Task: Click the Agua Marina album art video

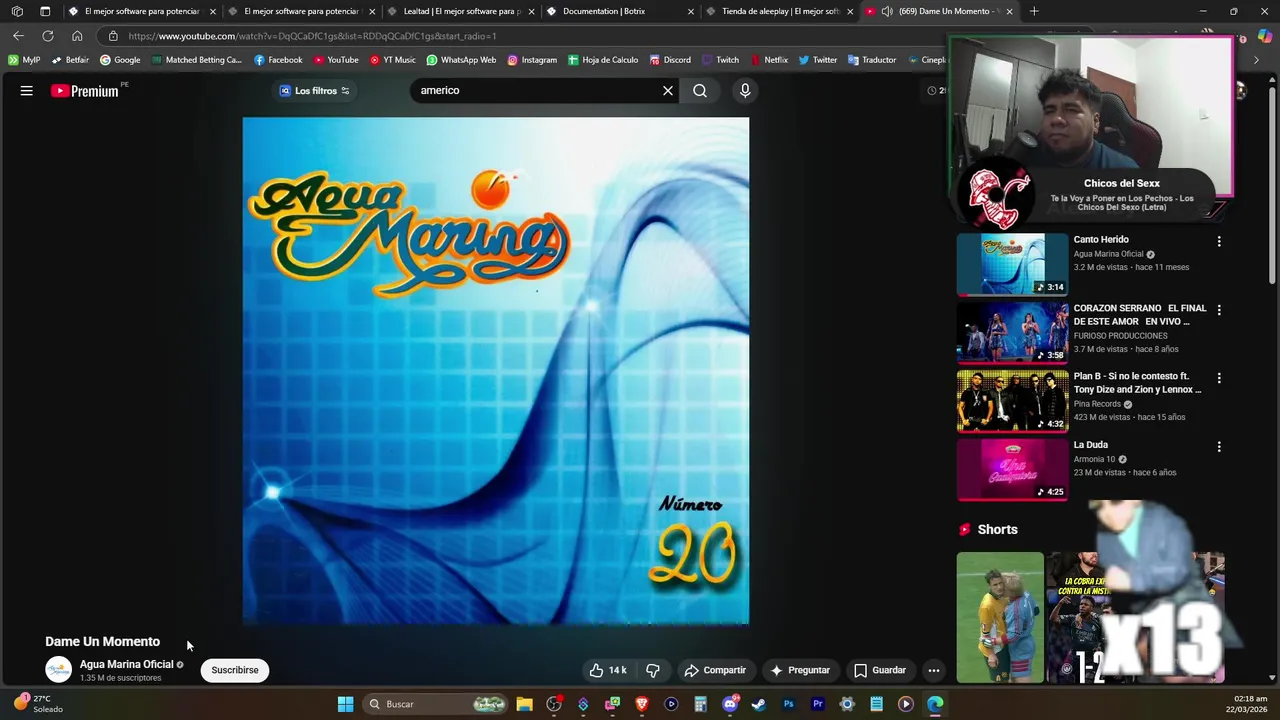Action: point(496,371)
